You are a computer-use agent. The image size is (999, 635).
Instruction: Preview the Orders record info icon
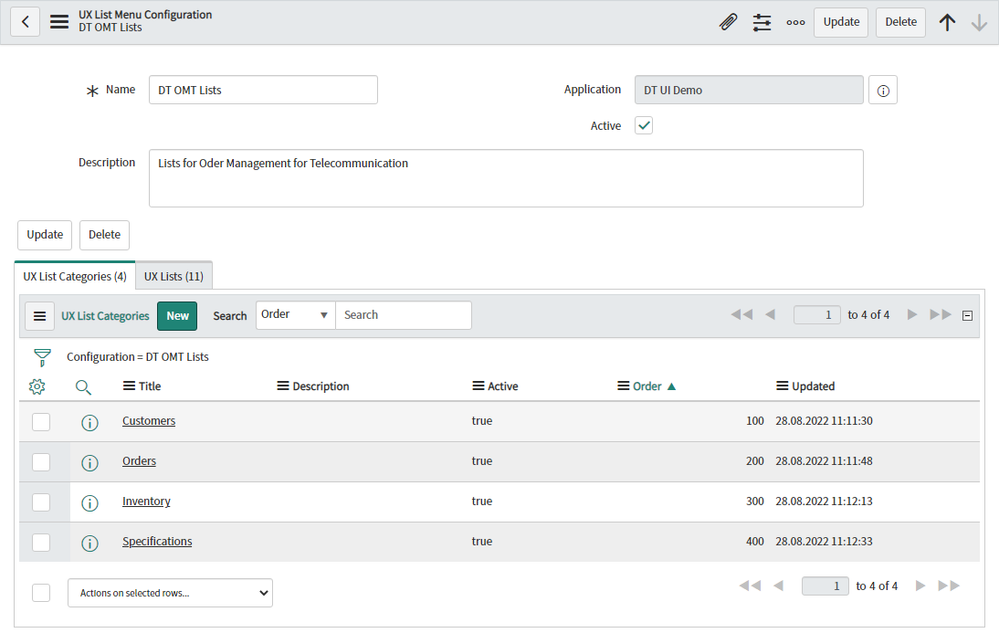coord(90,463)
